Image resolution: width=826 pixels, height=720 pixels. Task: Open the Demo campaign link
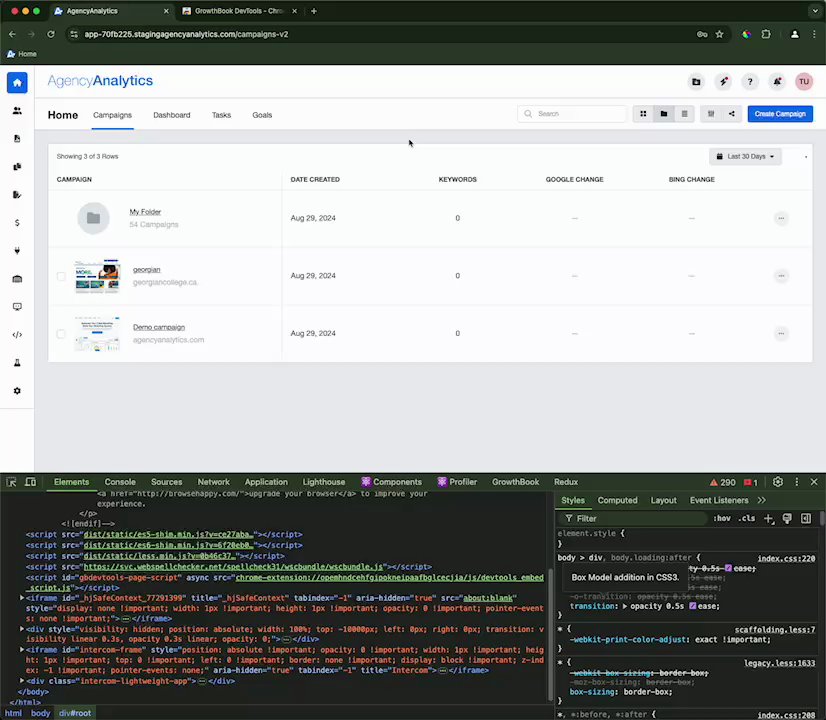159,327
